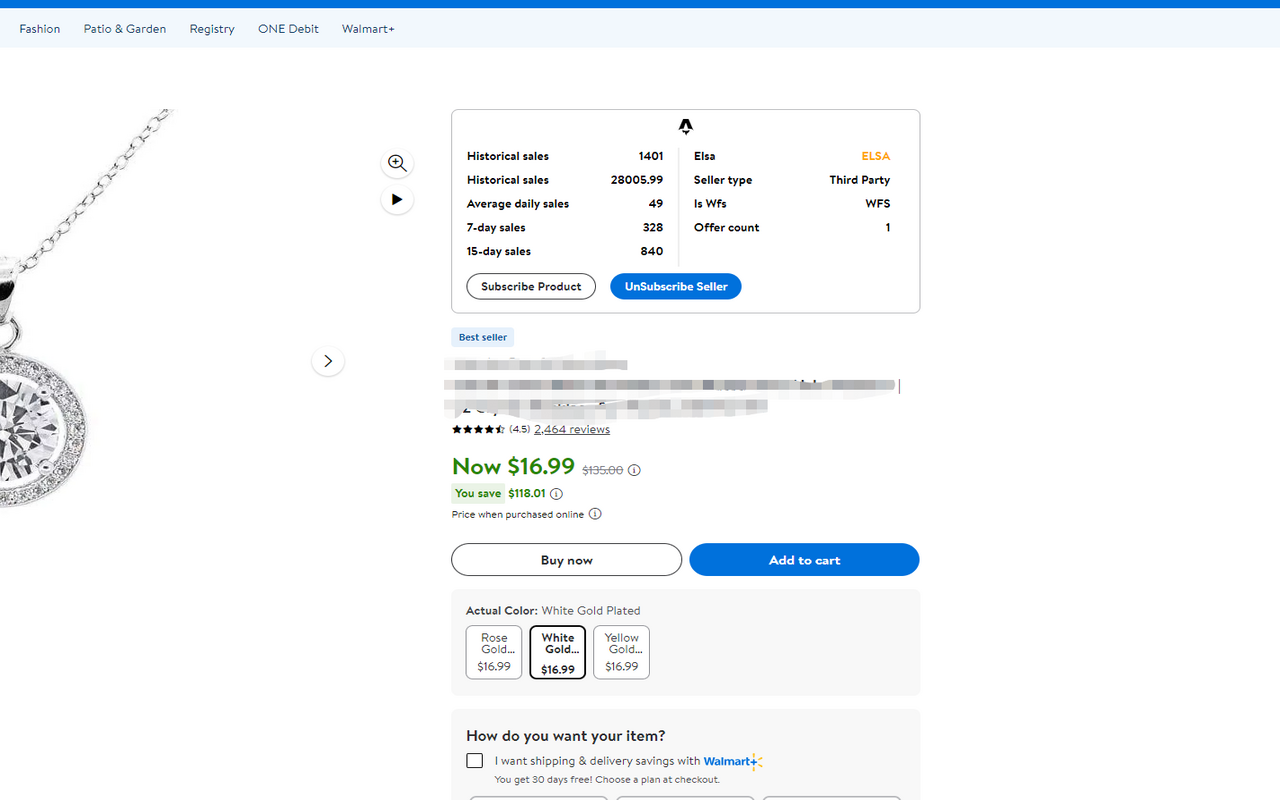Screen dimensions: 1280x800
Task: Click the Now $16.99 price
Action: click(513, 466)
